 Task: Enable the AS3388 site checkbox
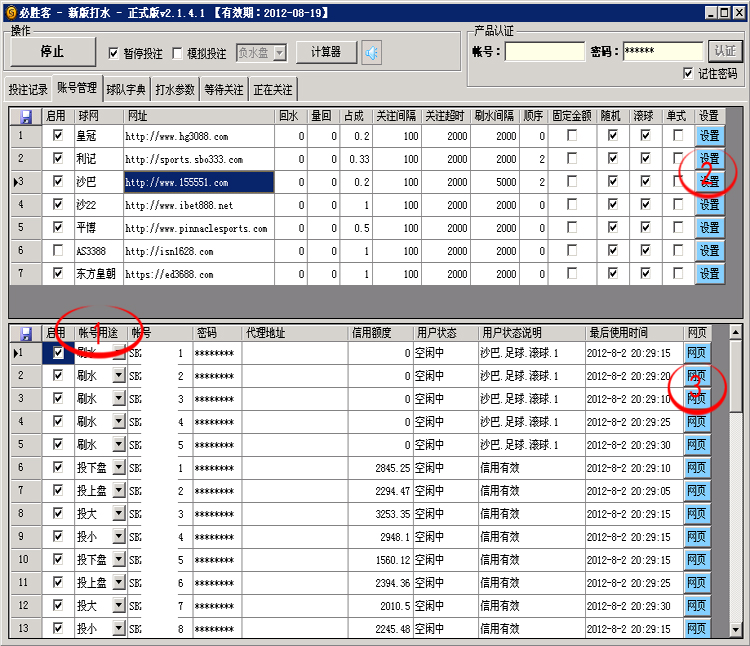click(58, 251)
